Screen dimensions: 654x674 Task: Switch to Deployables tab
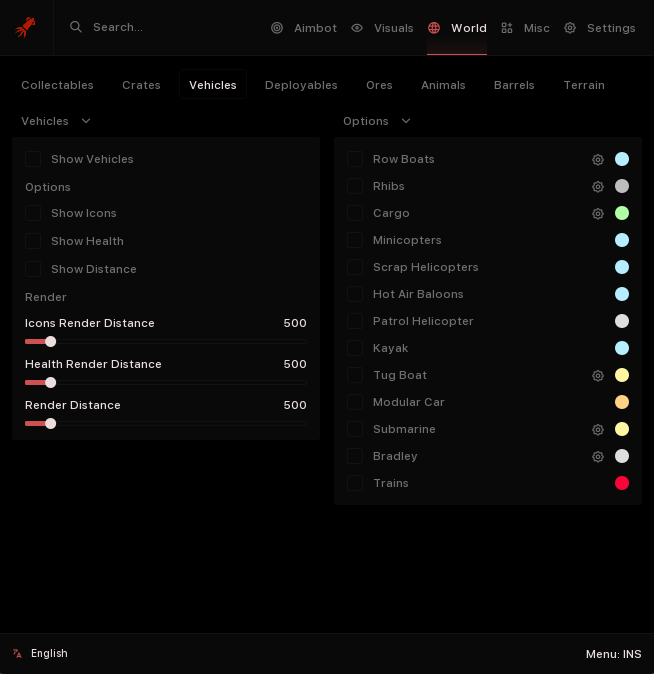(301, 85)
